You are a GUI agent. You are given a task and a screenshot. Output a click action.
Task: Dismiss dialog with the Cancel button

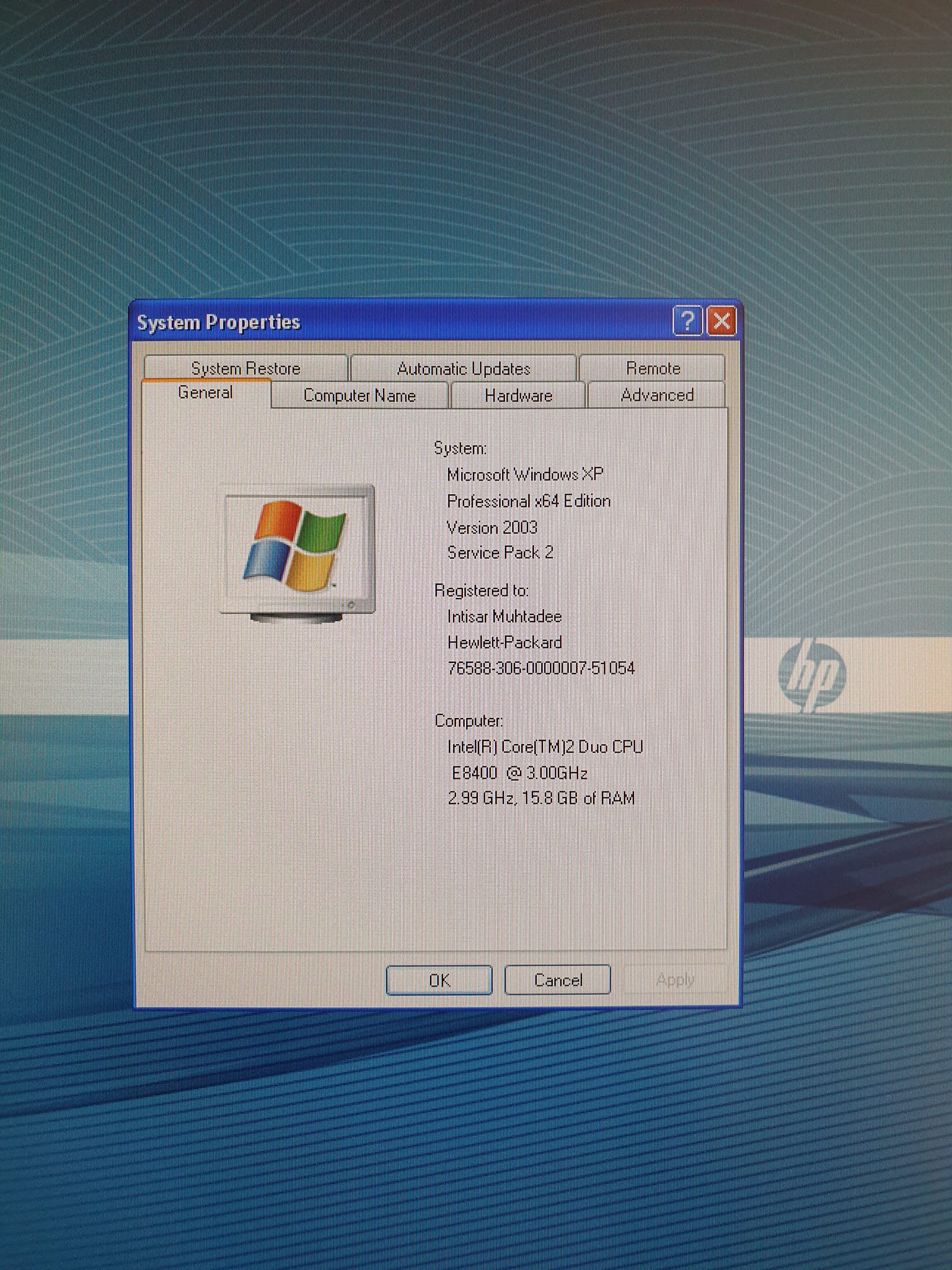558,980
